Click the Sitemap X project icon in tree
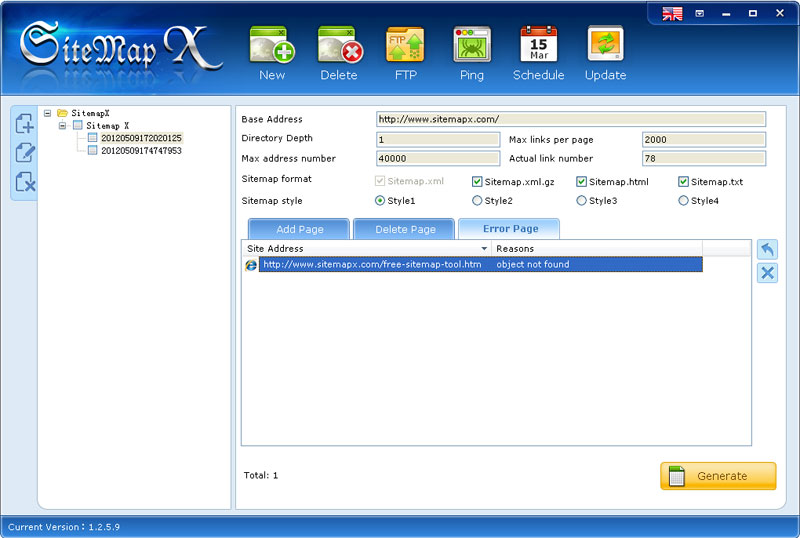 [78, 125]
